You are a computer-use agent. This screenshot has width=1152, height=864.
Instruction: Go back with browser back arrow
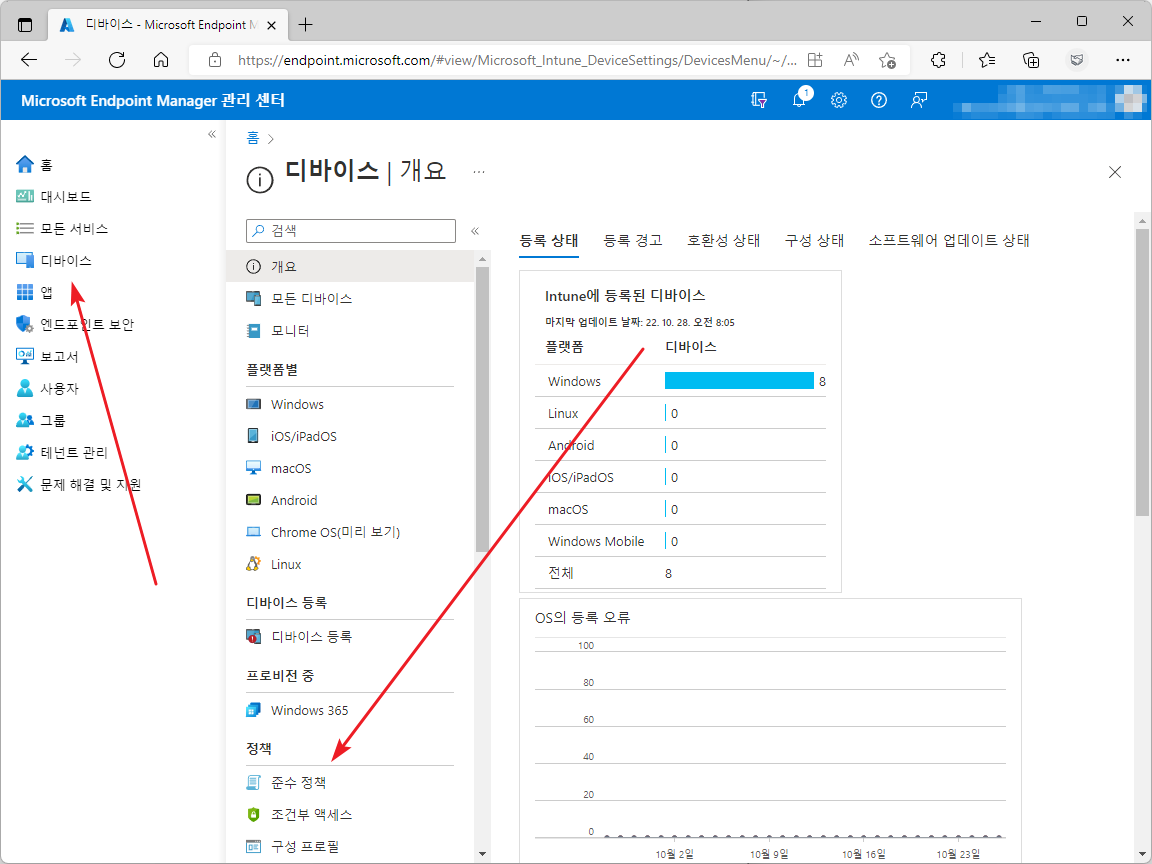coord(29,60)
